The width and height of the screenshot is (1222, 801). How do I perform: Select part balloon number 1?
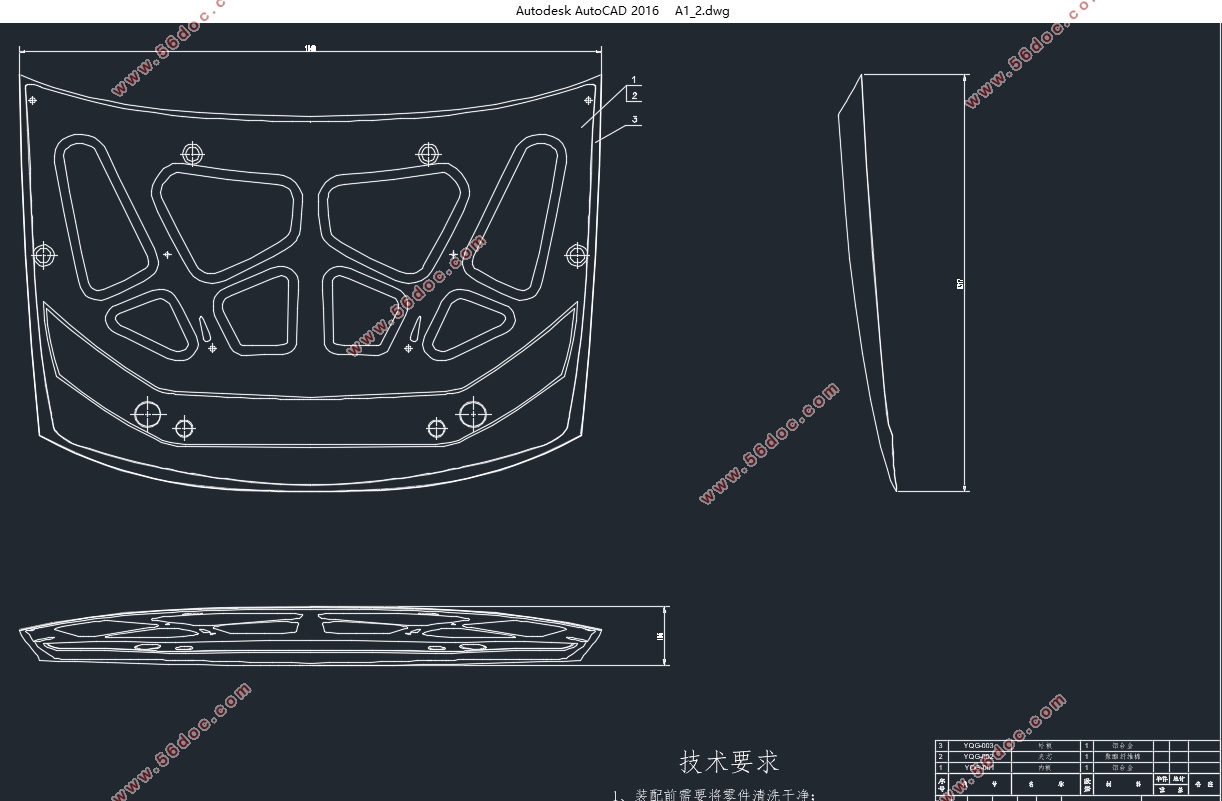(x=634, y=80)
